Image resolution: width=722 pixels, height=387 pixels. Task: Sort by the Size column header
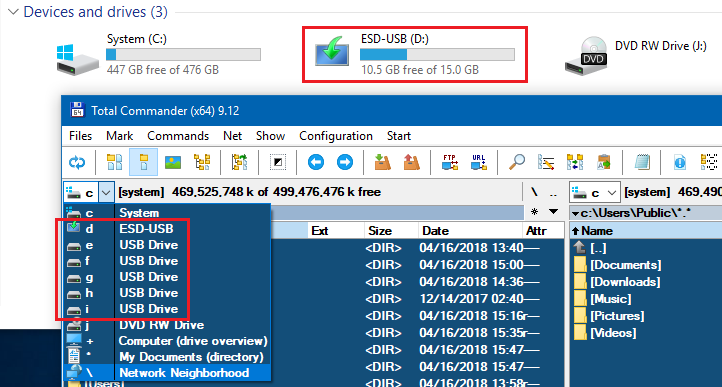391,230
